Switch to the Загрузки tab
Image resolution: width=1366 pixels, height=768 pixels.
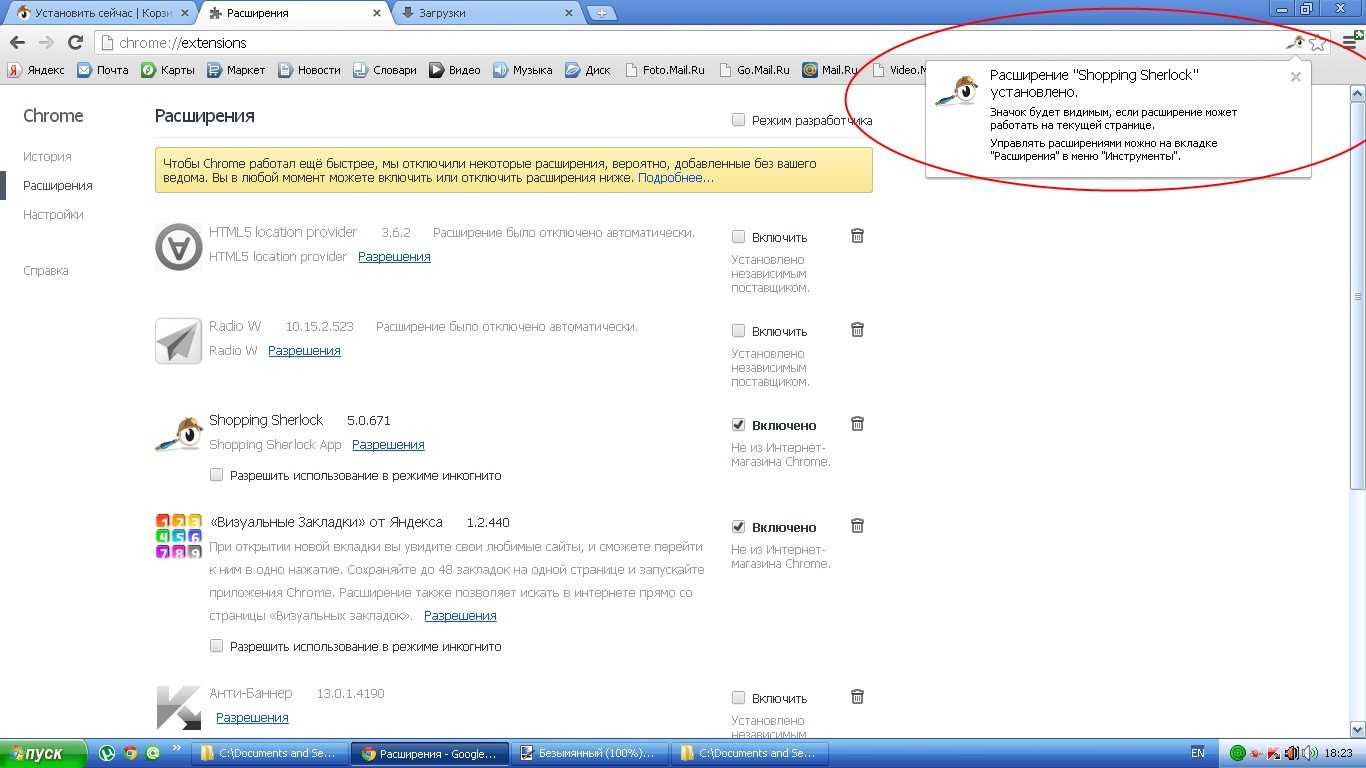coord(485,13)
